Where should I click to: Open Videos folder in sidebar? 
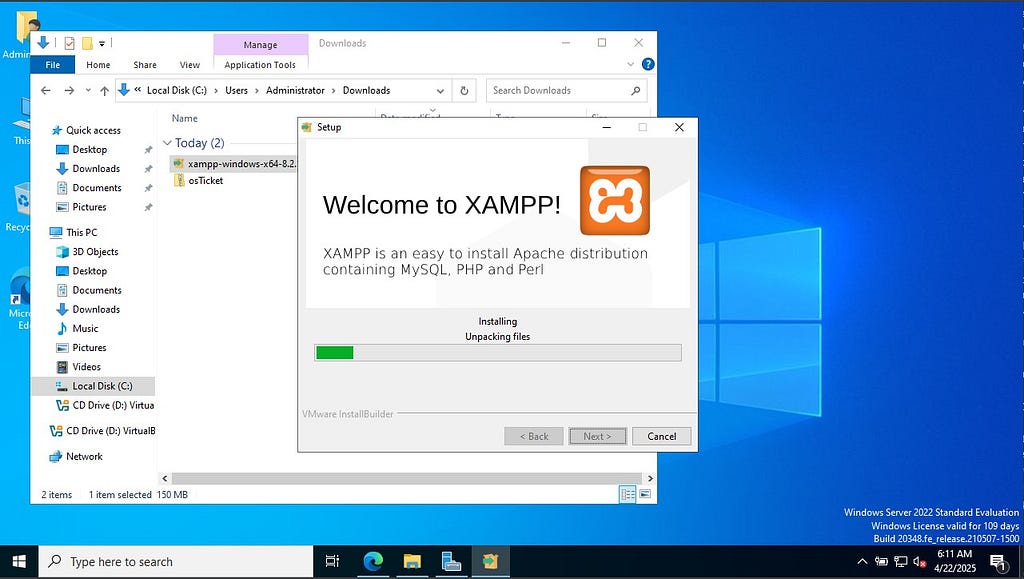tap(86, 367)
